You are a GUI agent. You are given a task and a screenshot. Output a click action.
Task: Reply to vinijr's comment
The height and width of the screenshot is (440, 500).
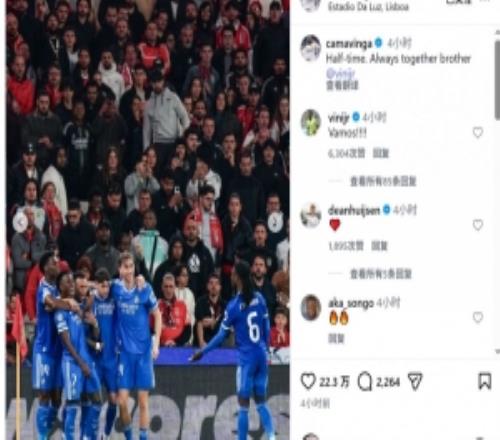point(381,153)
